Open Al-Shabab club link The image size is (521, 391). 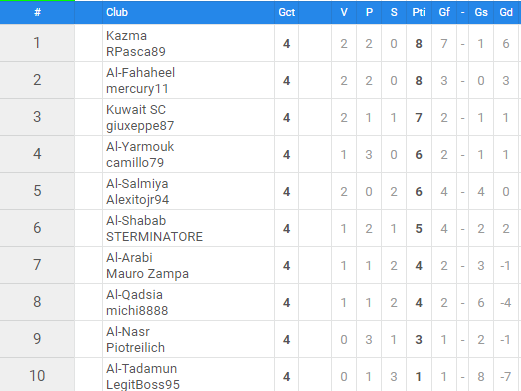(136, 221)
